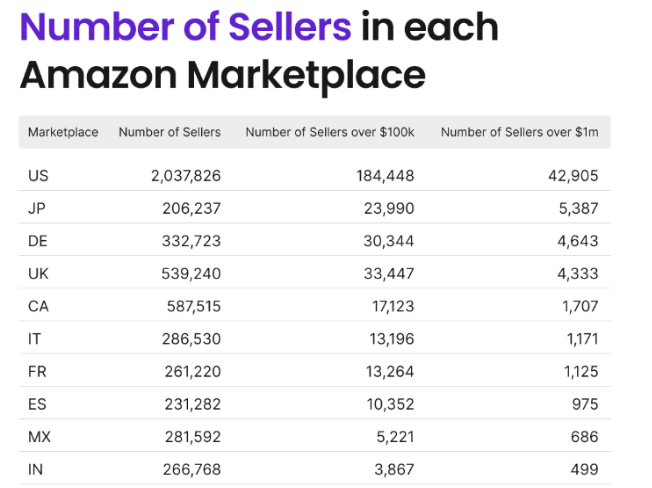Click the 2,037,826 sellers value
The image size is (652, 488).
pyautogui.click(x=186, y=176)
